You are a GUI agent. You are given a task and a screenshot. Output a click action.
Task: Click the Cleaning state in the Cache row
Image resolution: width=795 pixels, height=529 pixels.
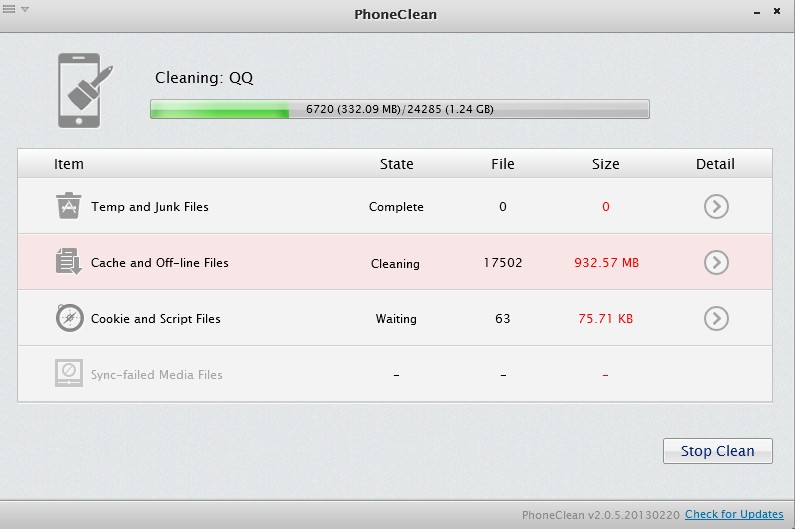coord(395,264)
